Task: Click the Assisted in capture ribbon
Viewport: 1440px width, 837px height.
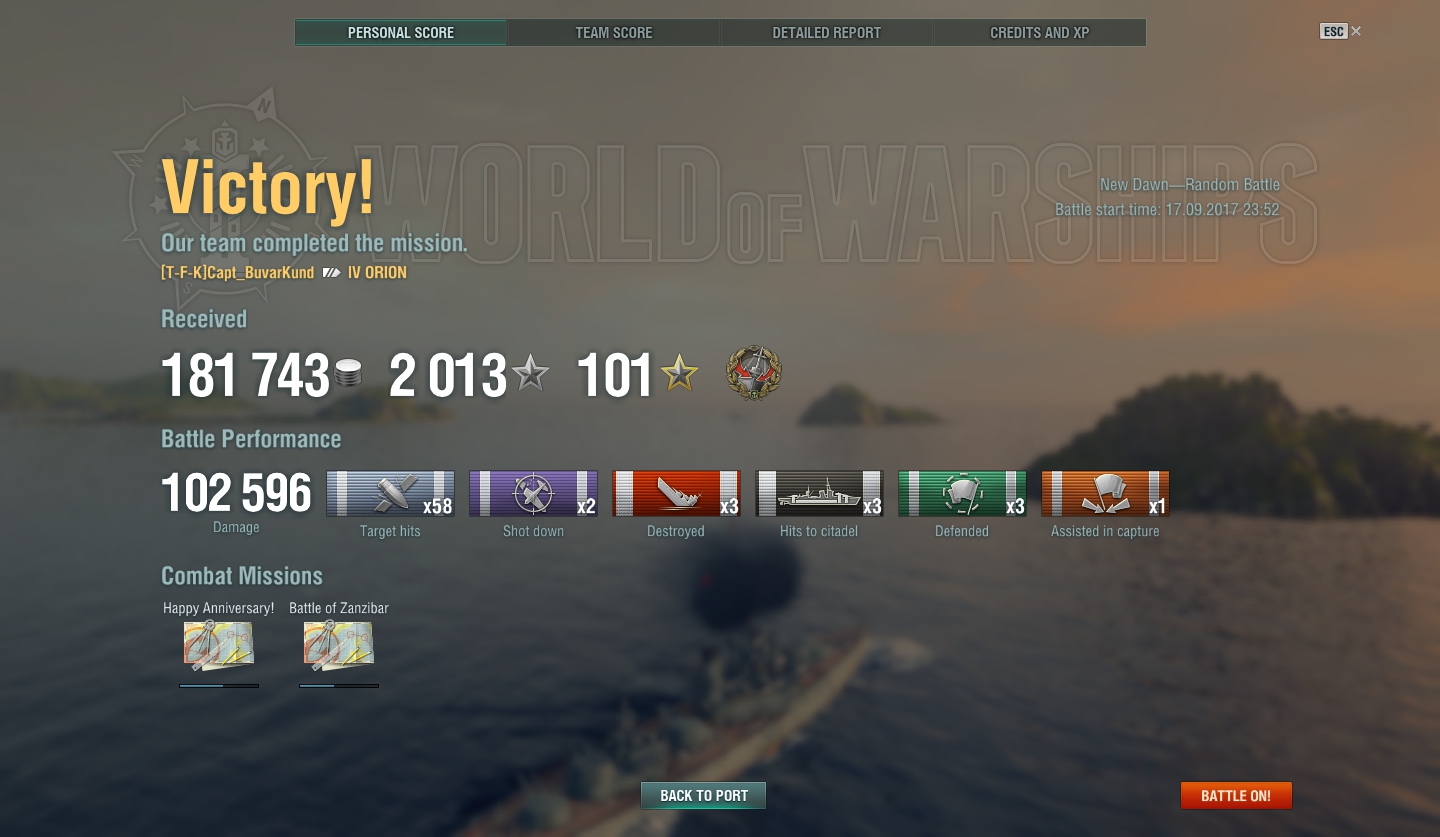Action: click(x=1105, y=494)
